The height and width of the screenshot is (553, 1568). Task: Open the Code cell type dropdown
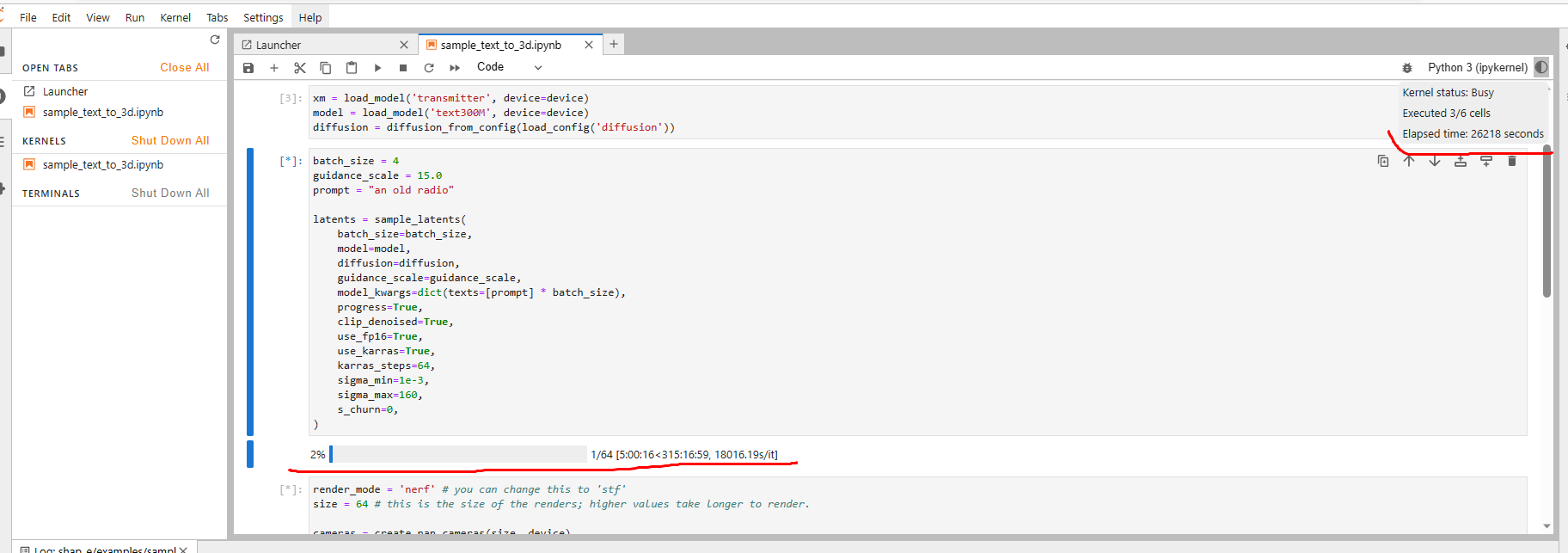click(x=510, y=67)
